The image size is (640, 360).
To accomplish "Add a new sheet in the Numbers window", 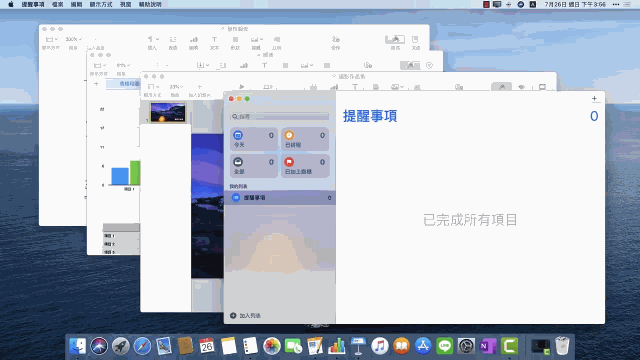I will pyautogui.click(x=96, y=84).
